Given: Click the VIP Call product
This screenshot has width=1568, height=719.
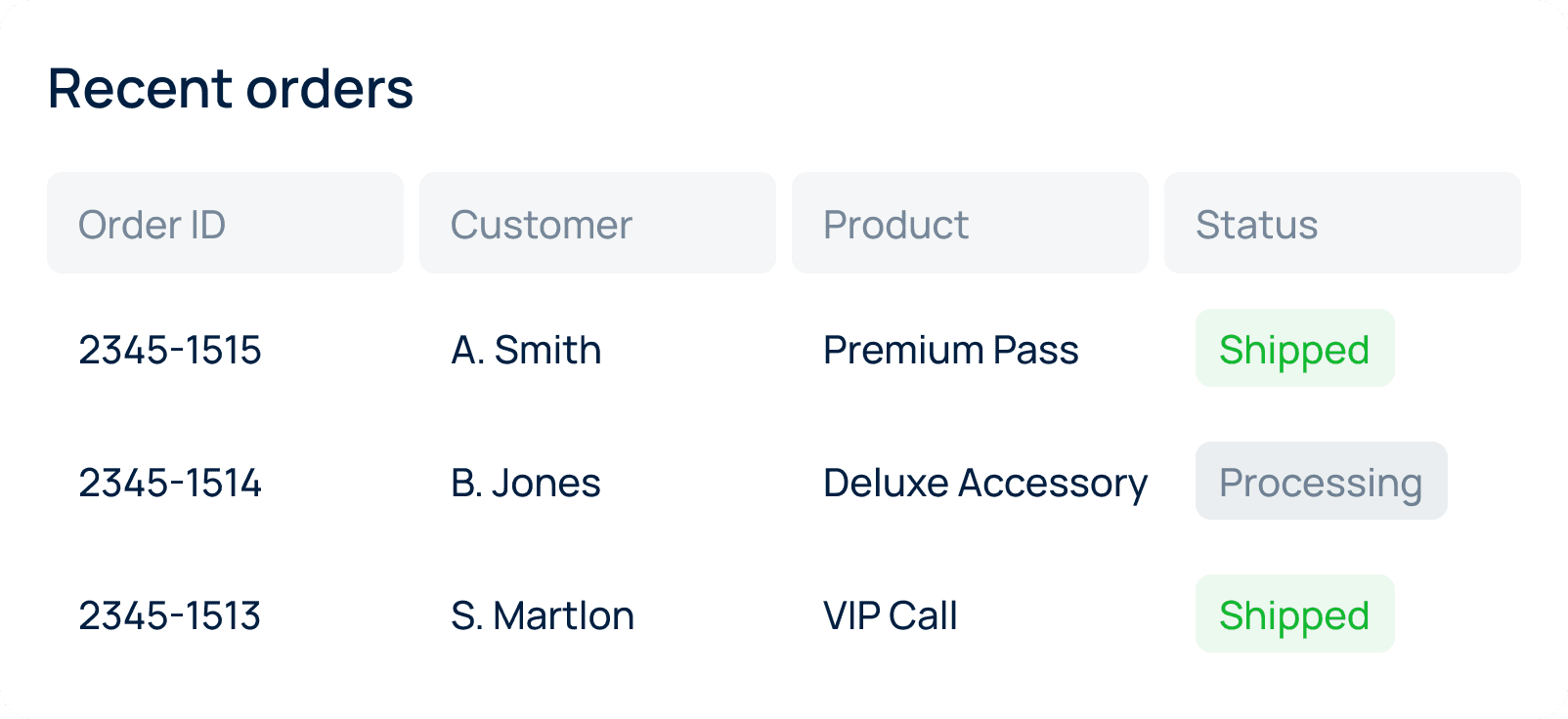Looking at the screenshot, I should click(x=890, y=615).
